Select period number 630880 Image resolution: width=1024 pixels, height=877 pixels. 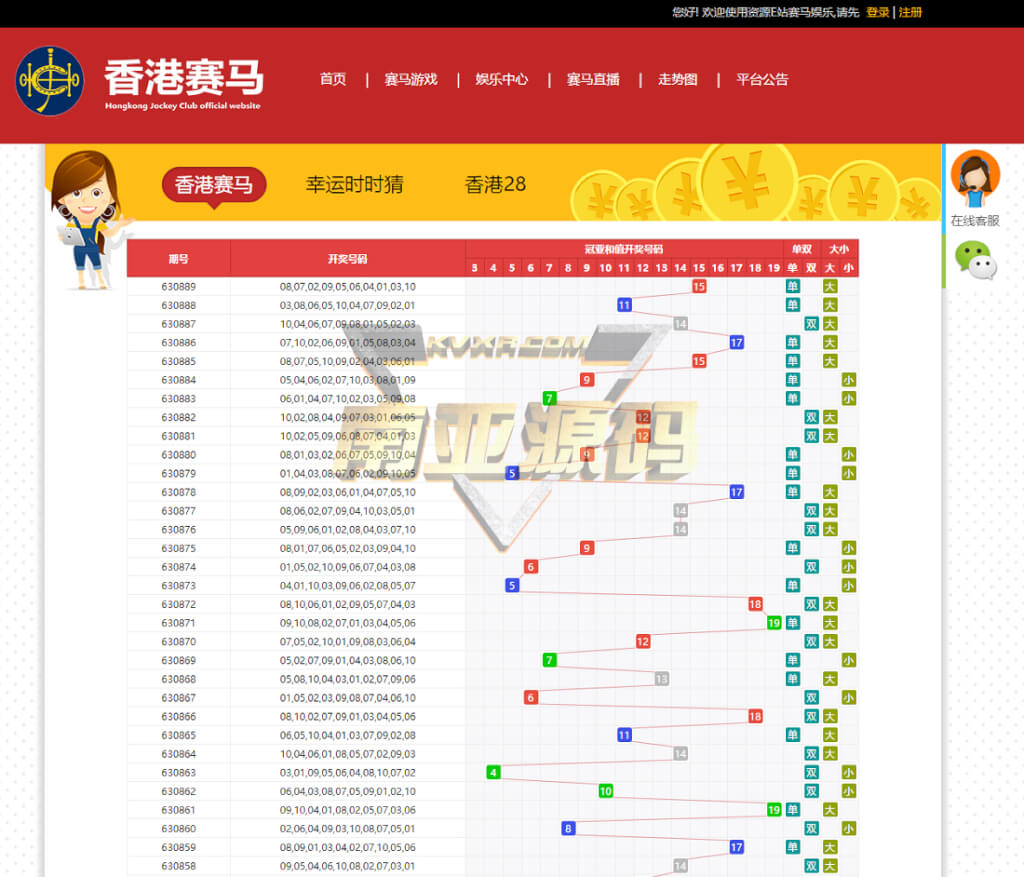pos(178,454)
